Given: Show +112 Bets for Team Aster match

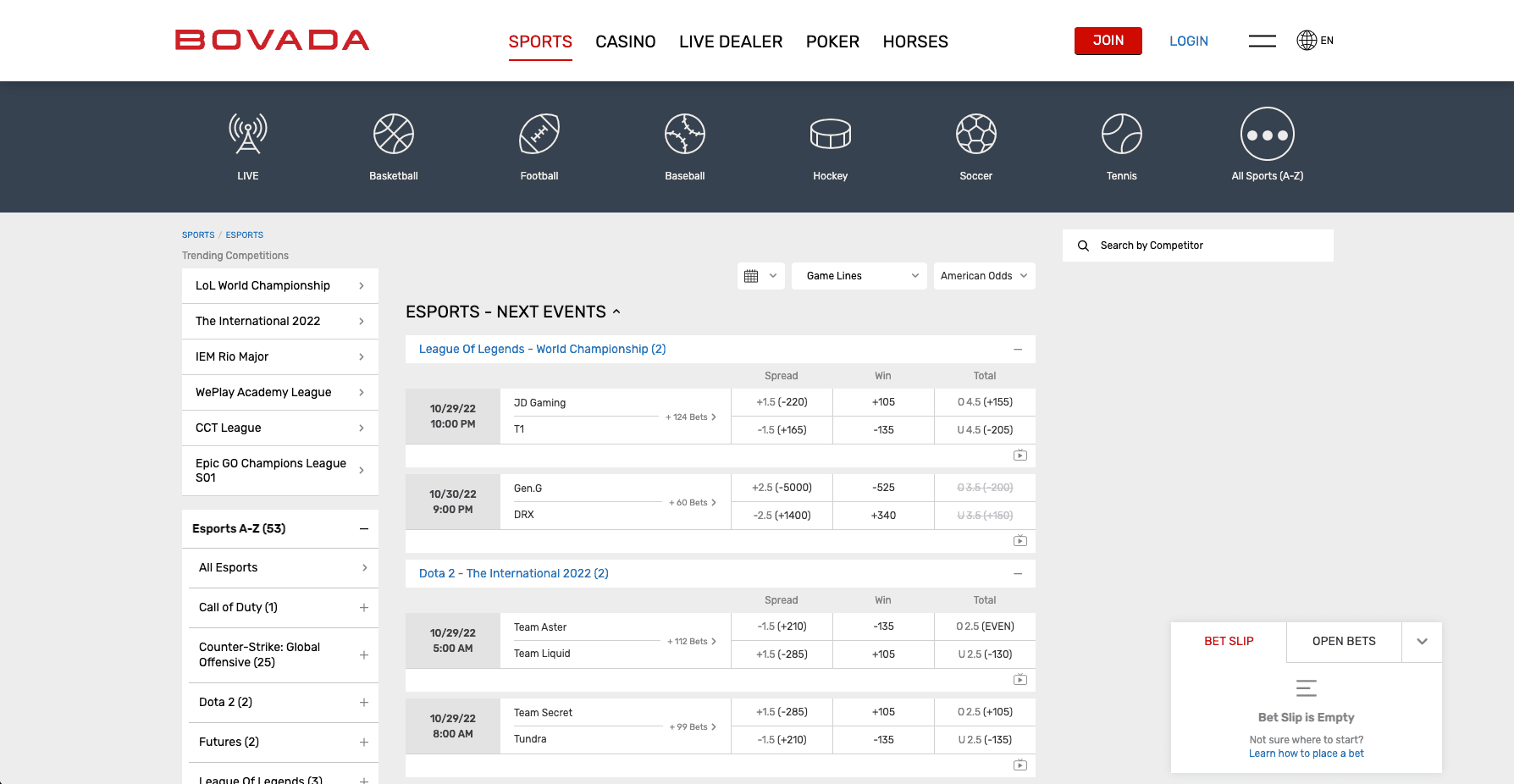Looking at the screenshot, I should pos(691,642).
